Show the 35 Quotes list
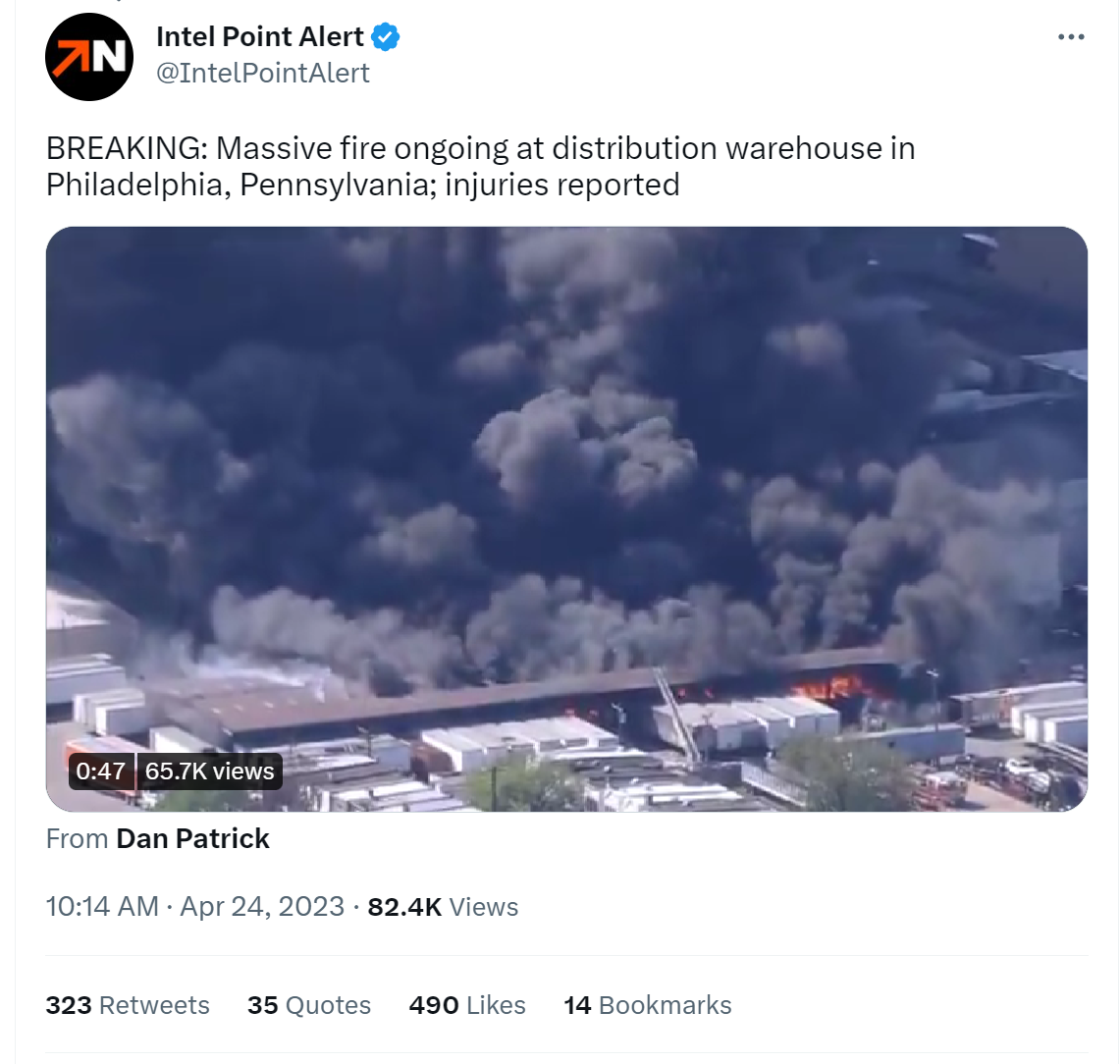This screenshot has width=1120, height=1064. click(309, 1005)
